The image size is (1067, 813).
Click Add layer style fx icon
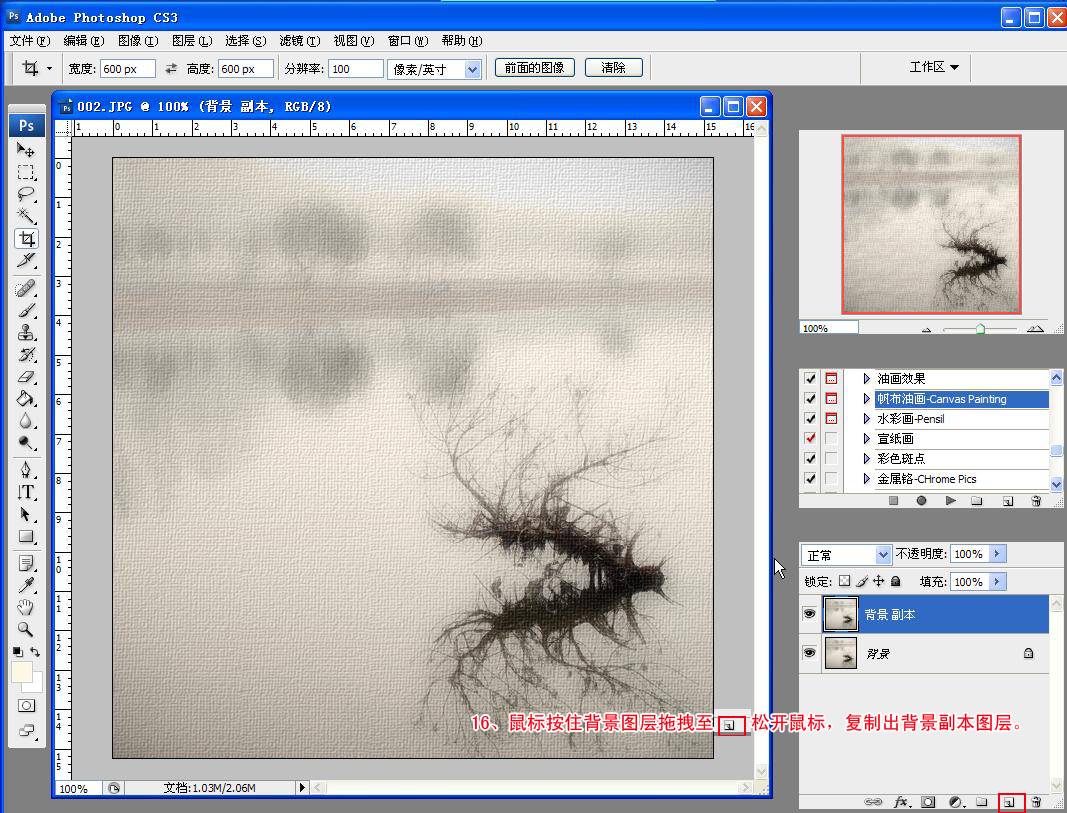pyautogui.click(x=901, y=802)
